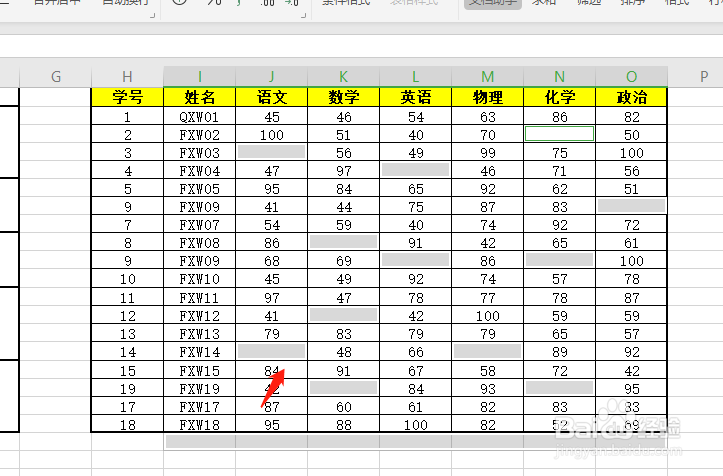Select column H header
Screen dimensions: 723x476
(x=127, y=77)
